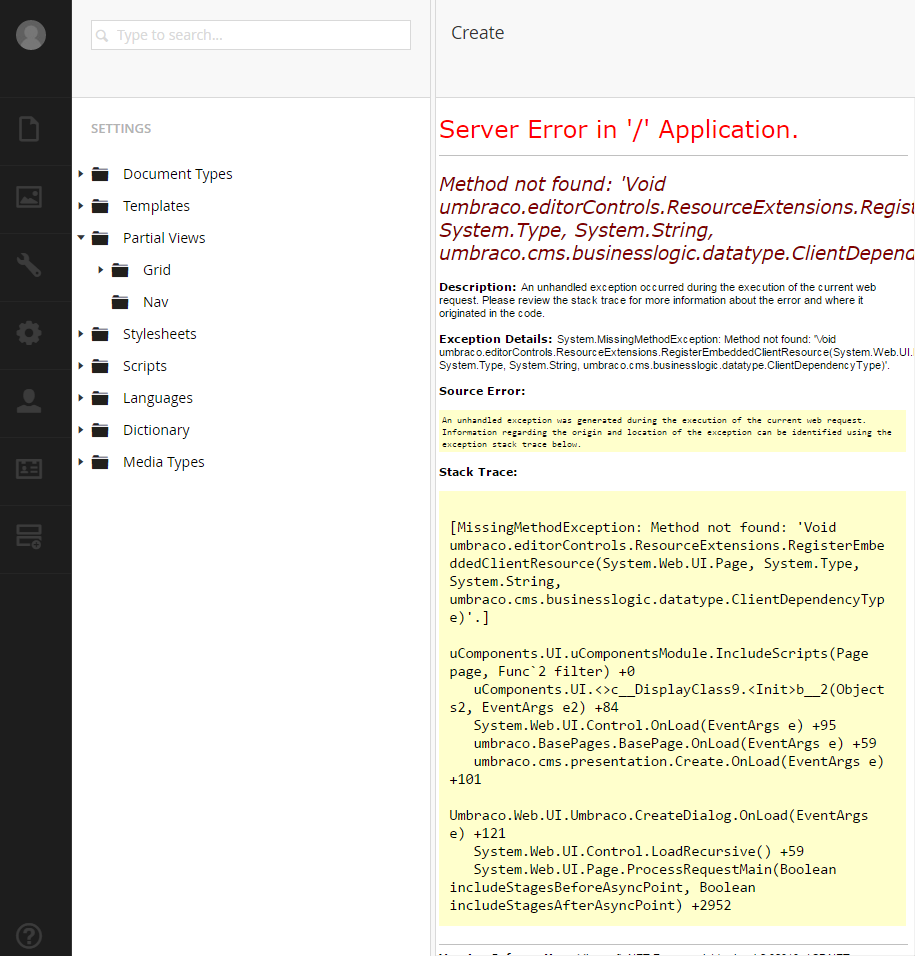
Task: Click the search magnifier icon
Action: point(102,35)
